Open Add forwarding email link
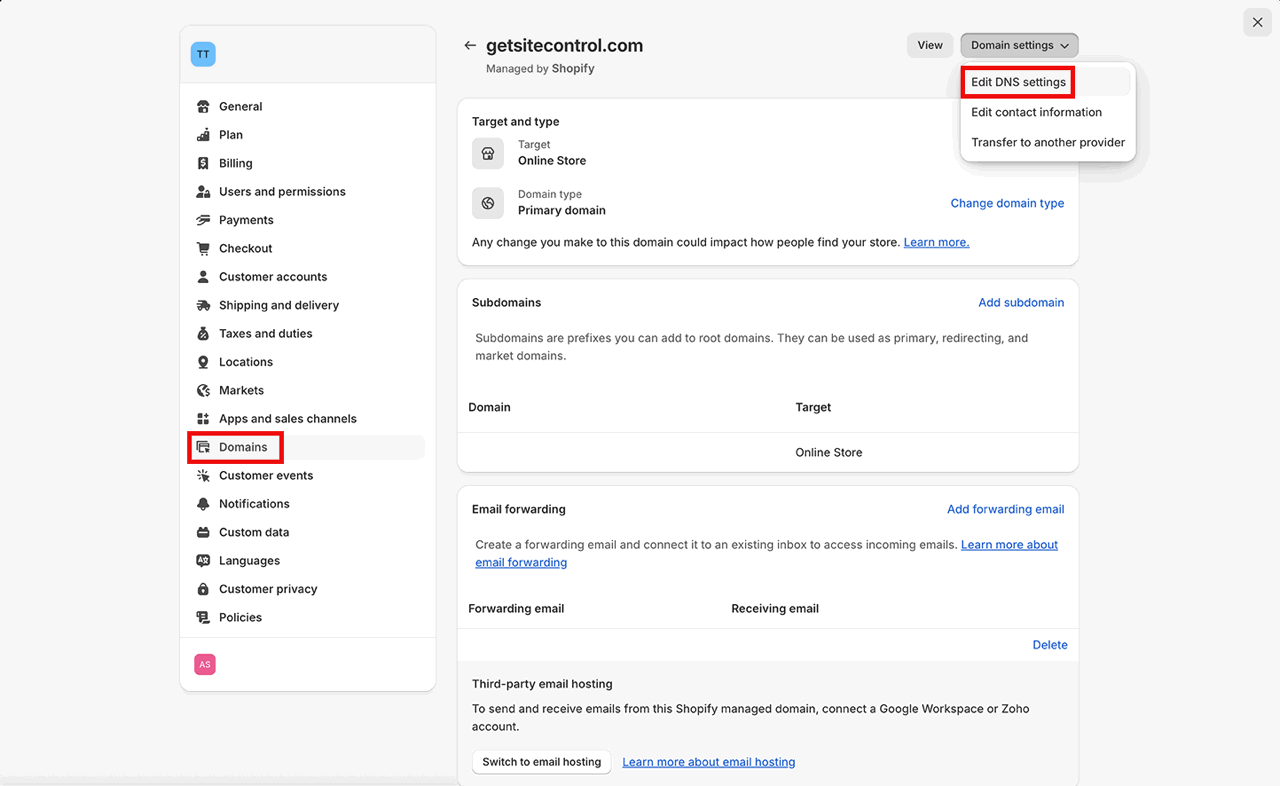Image resolution: width=1280 pixels, height=786 pixels. click(1005, 509)
